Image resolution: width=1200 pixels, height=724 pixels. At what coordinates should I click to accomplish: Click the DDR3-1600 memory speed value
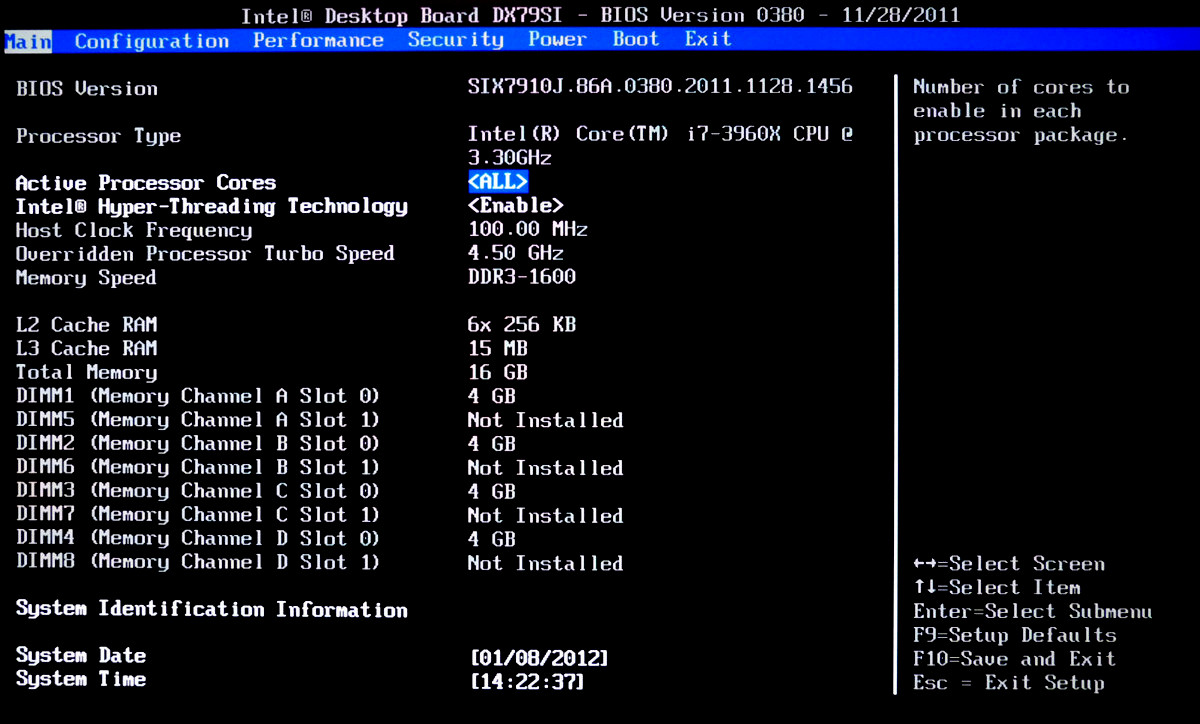click(x=521, y=277)
